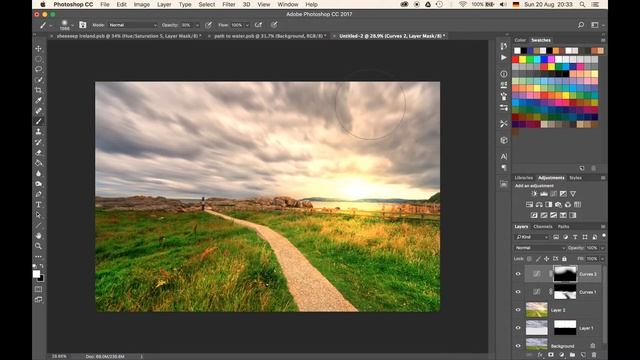This screenshot has width=640, height=360.
Task: Select the Path Selection tool
Action: coord(38,215)
